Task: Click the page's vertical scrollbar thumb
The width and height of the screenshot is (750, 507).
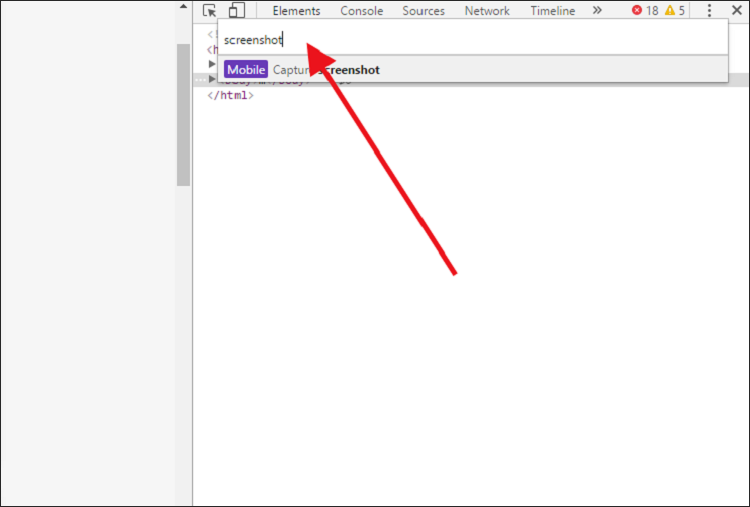Action: pos(183,115)
